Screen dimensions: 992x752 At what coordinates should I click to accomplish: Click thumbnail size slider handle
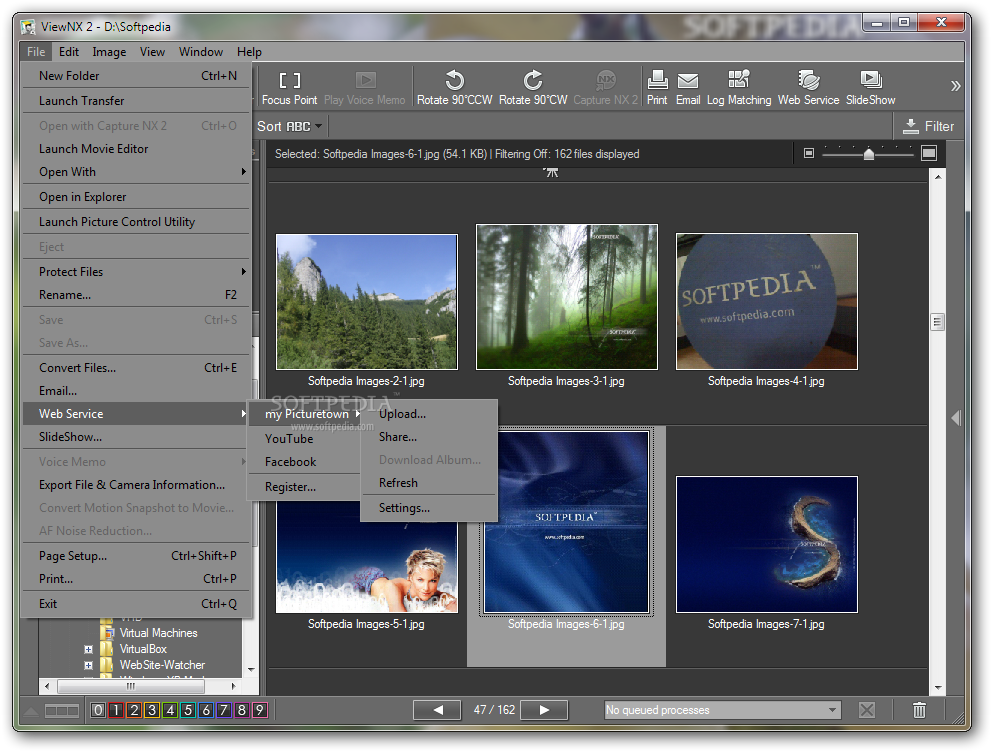coord(869,154)
